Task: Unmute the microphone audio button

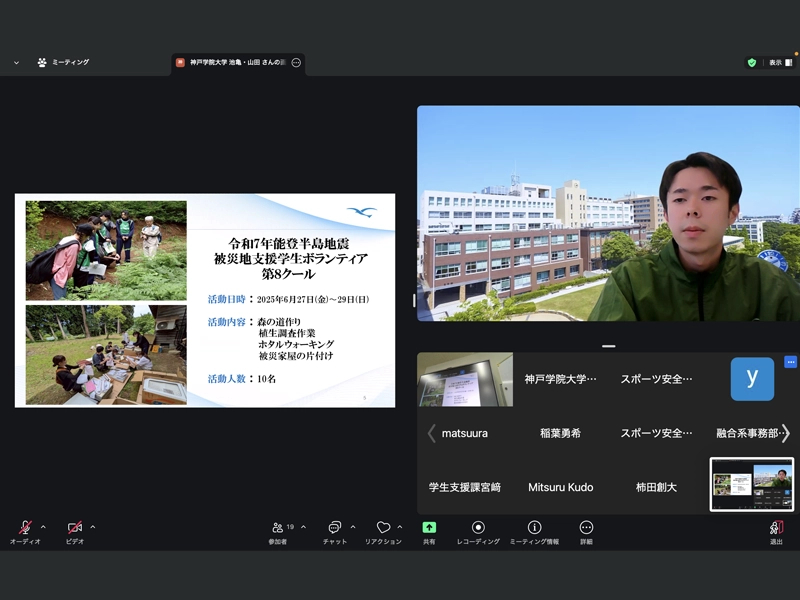Action: 24,528
